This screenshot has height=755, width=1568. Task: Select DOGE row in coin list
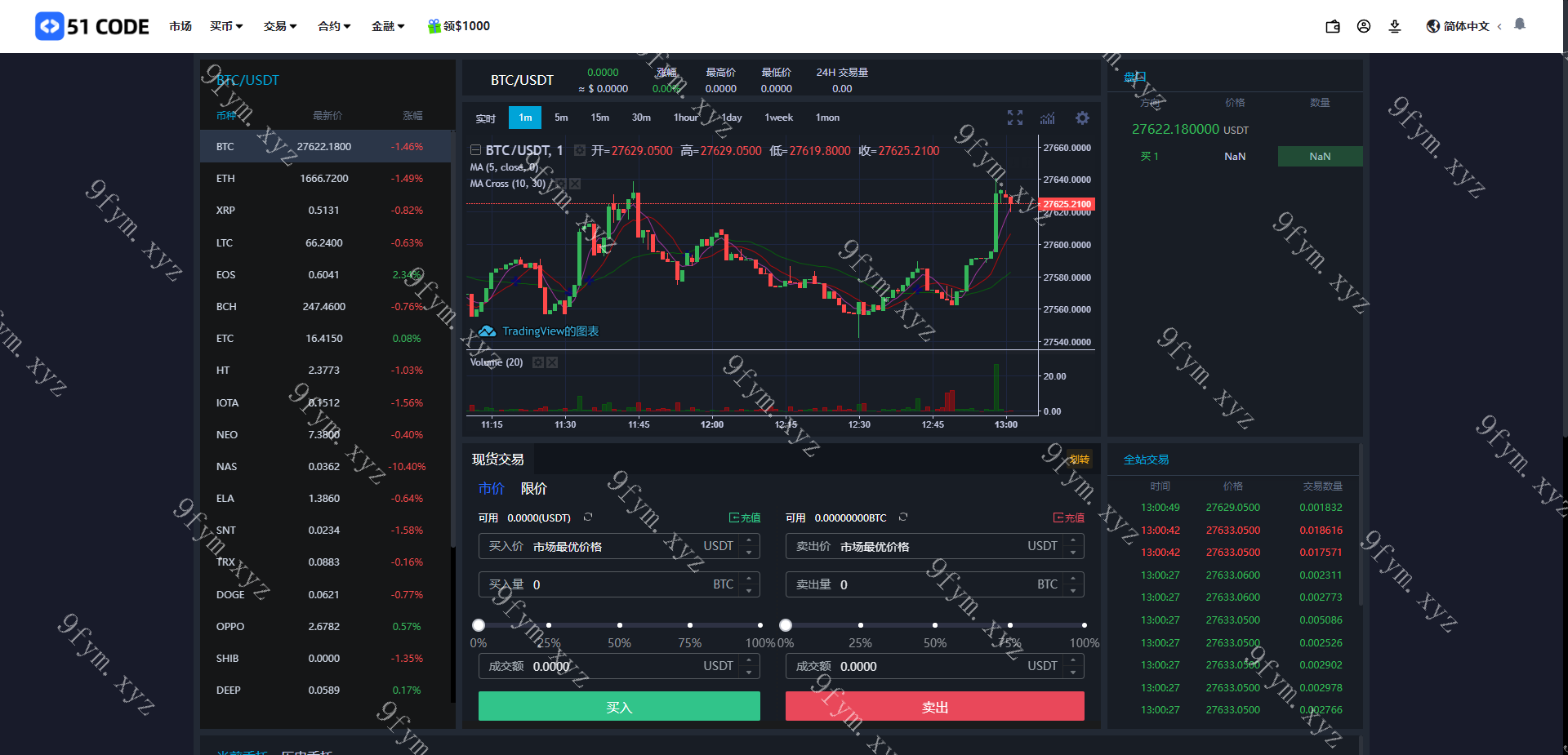325,594
